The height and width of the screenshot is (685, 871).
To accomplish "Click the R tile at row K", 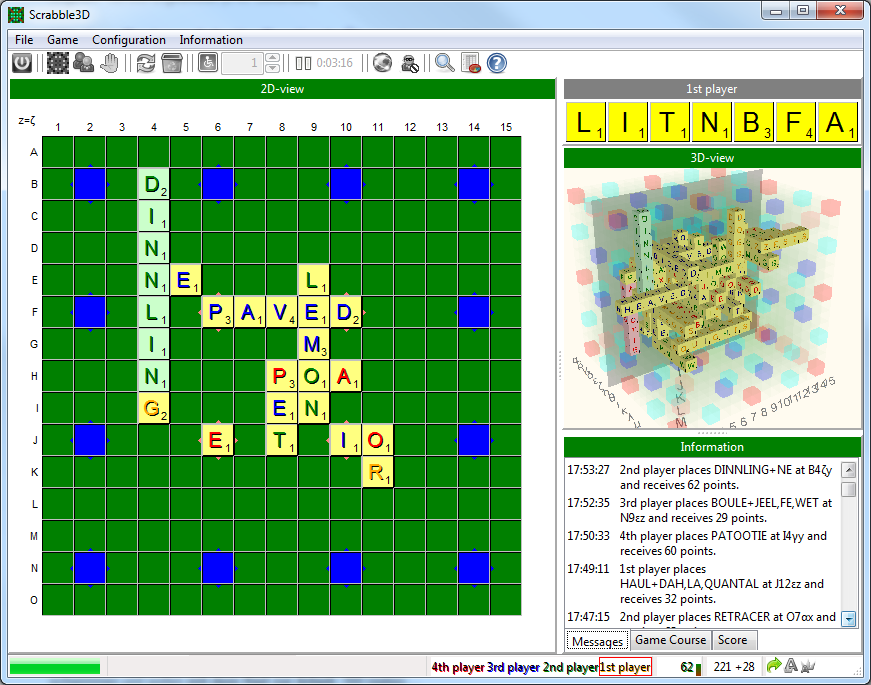I will click(x=378, y=472).
